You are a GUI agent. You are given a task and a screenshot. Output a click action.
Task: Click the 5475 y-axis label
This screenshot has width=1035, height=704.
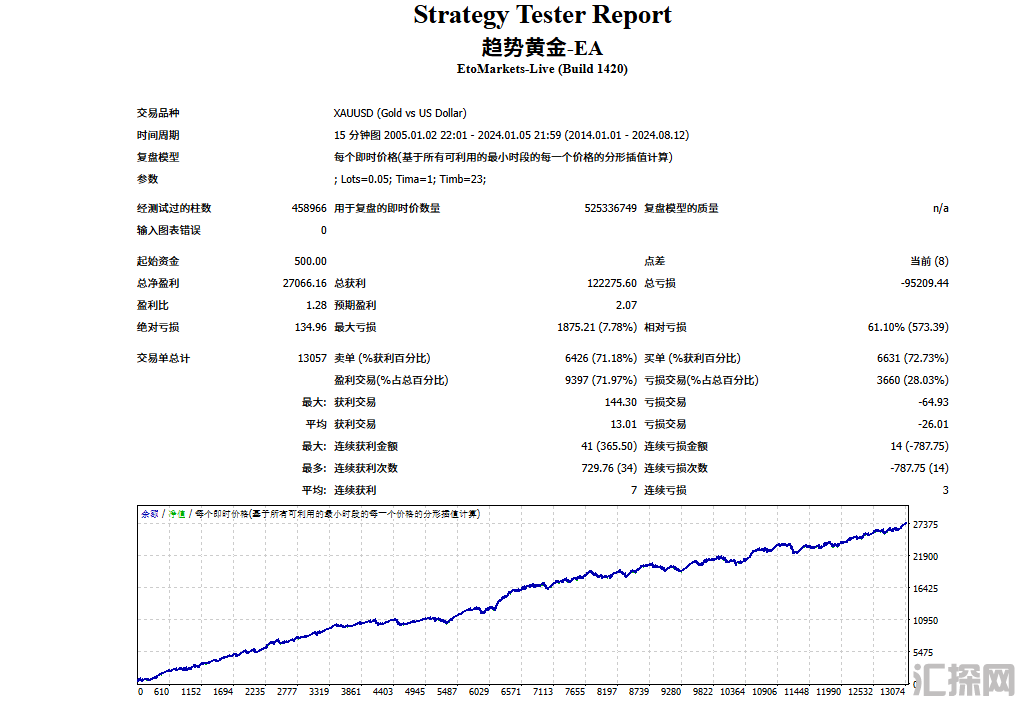pos(923,653)
